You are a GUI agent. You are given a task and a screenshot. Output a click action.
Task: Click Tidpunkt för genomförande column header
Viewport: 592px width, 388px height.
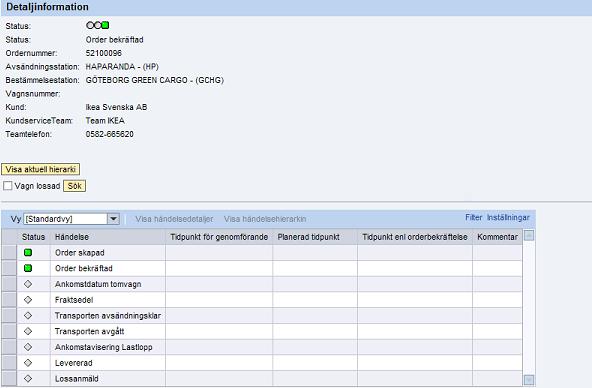pos(219,237)
